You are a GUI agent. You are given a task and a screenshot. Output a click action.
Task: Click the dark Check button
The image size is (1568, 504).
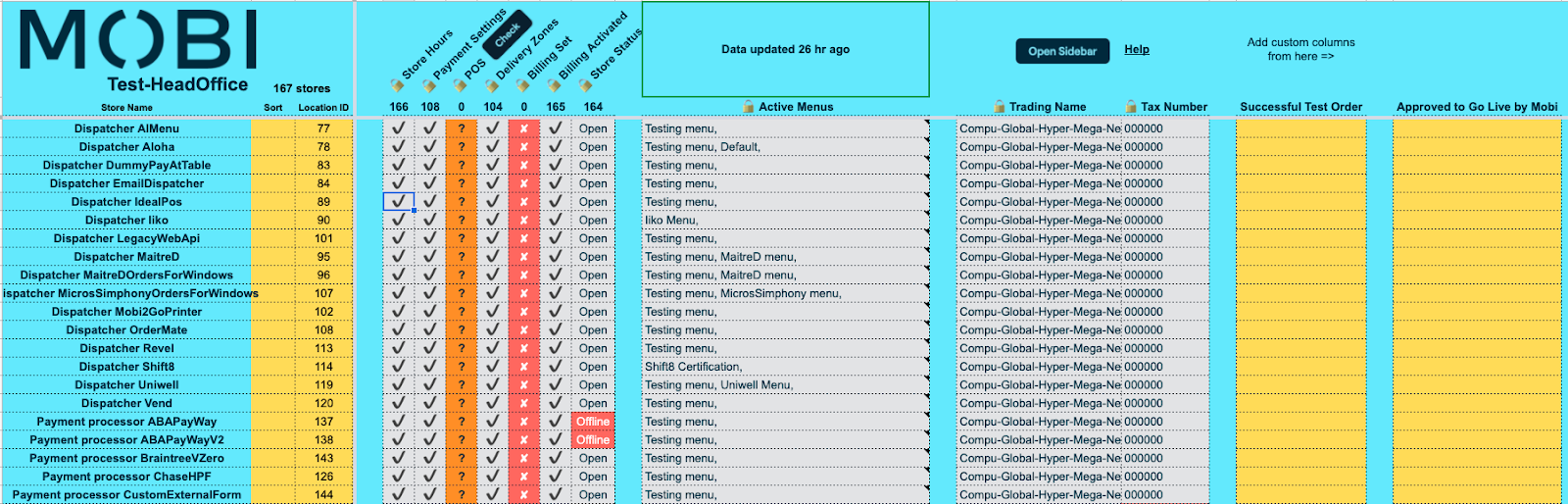click(x=508, y=35)
